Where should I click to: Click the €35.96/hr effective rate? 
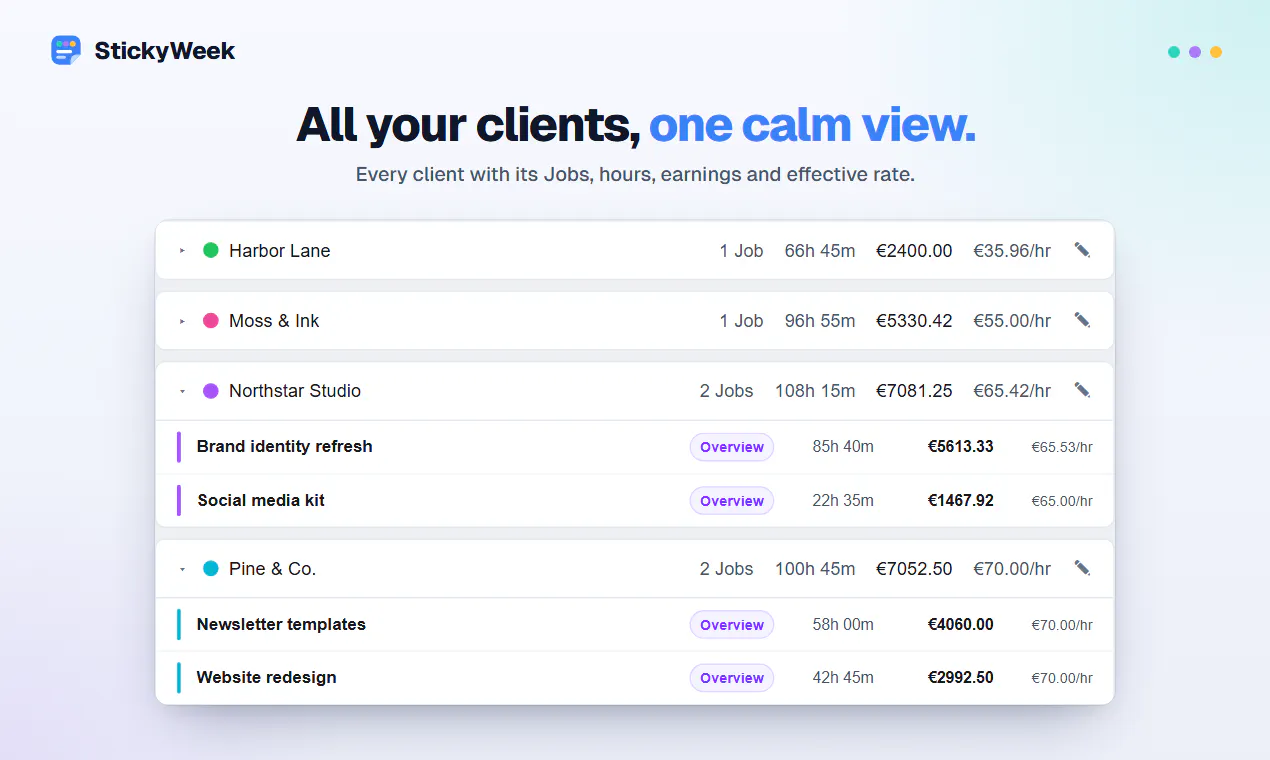(x=1012, y=251)
